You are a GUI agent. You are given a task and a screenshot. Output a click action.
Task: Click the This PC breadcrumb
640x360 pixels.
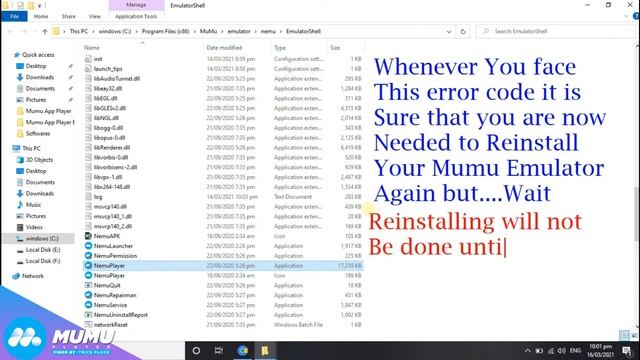pyautogui.click(x=78, y=31)
